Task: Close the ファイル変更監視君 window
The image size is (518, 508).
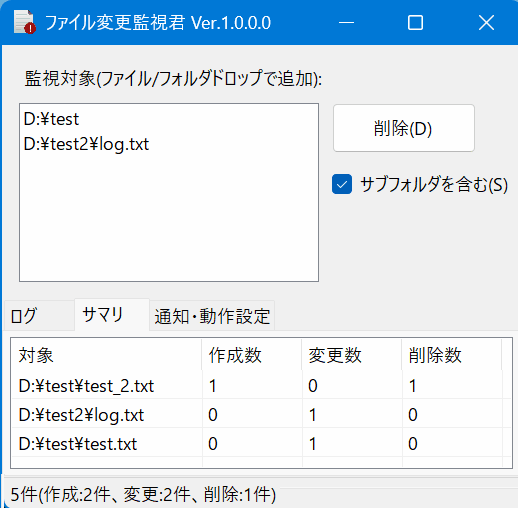Action: (486, 23)
